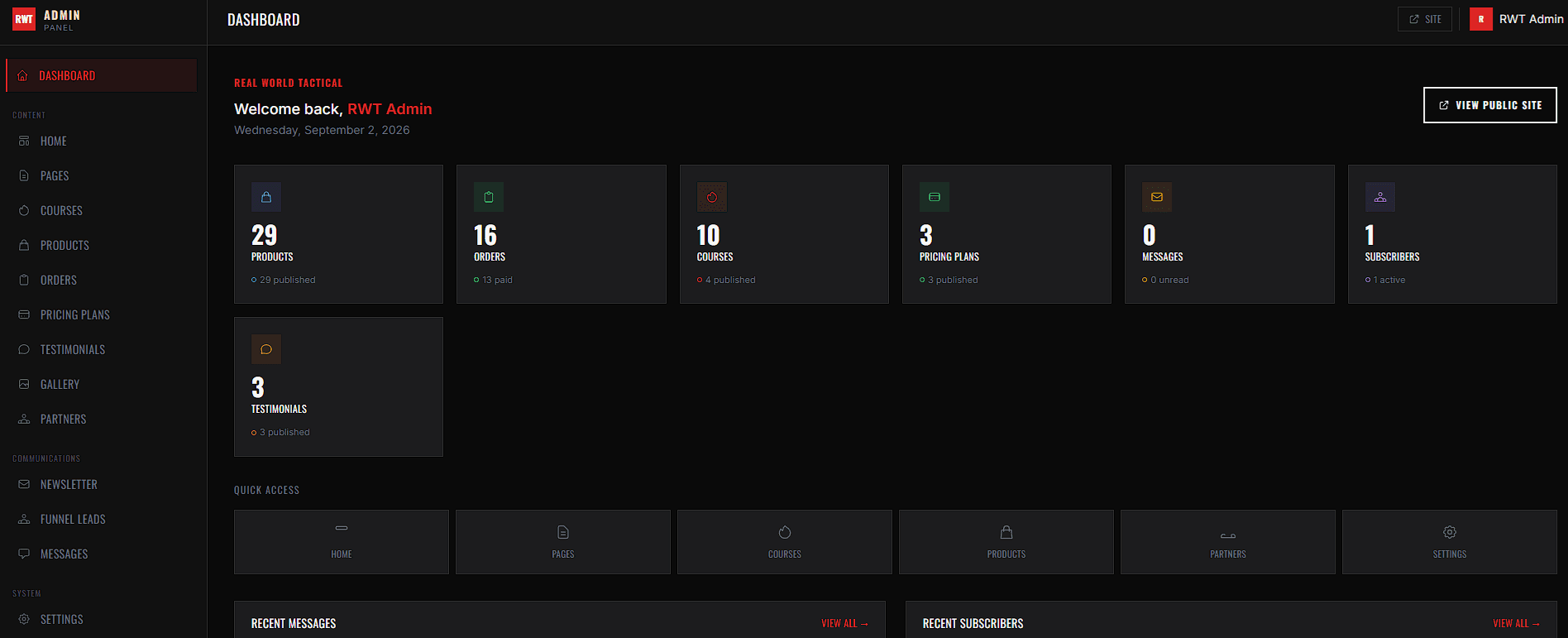This screenshot has width=1568, height=638.
Task: Click View All link for Recent Subscribers
Action: 1516,623
